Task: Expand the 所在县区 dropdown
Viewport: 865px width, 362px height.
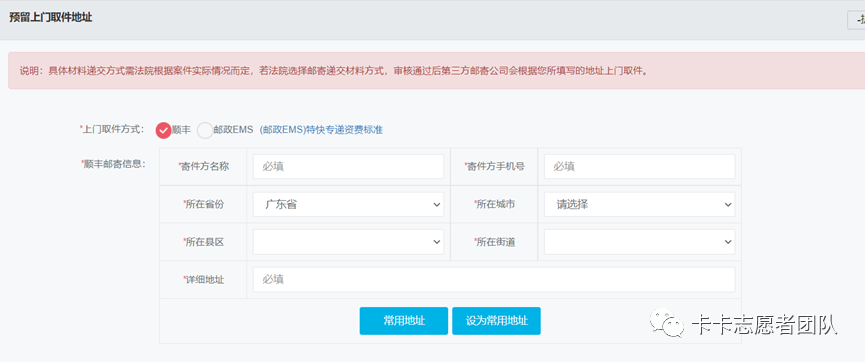Action: 348,242
